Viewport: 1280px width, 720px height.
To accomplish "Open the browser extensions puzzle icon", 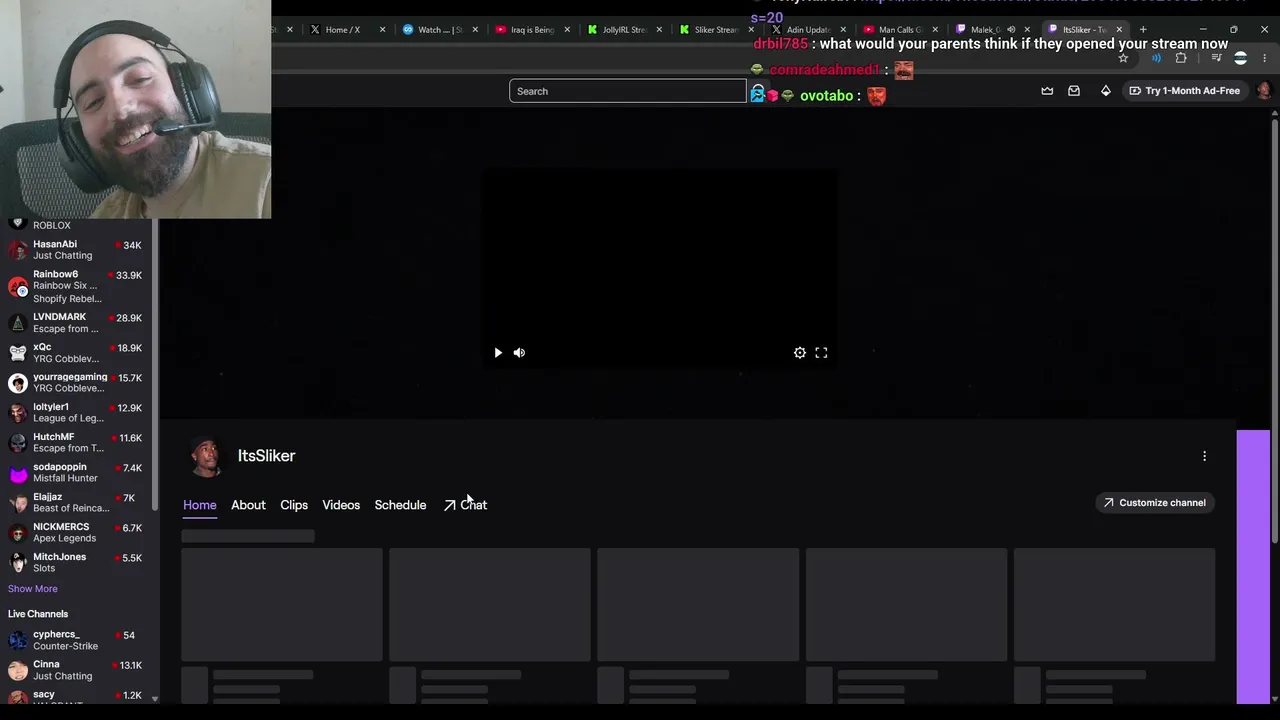I will coord(1181,58).
